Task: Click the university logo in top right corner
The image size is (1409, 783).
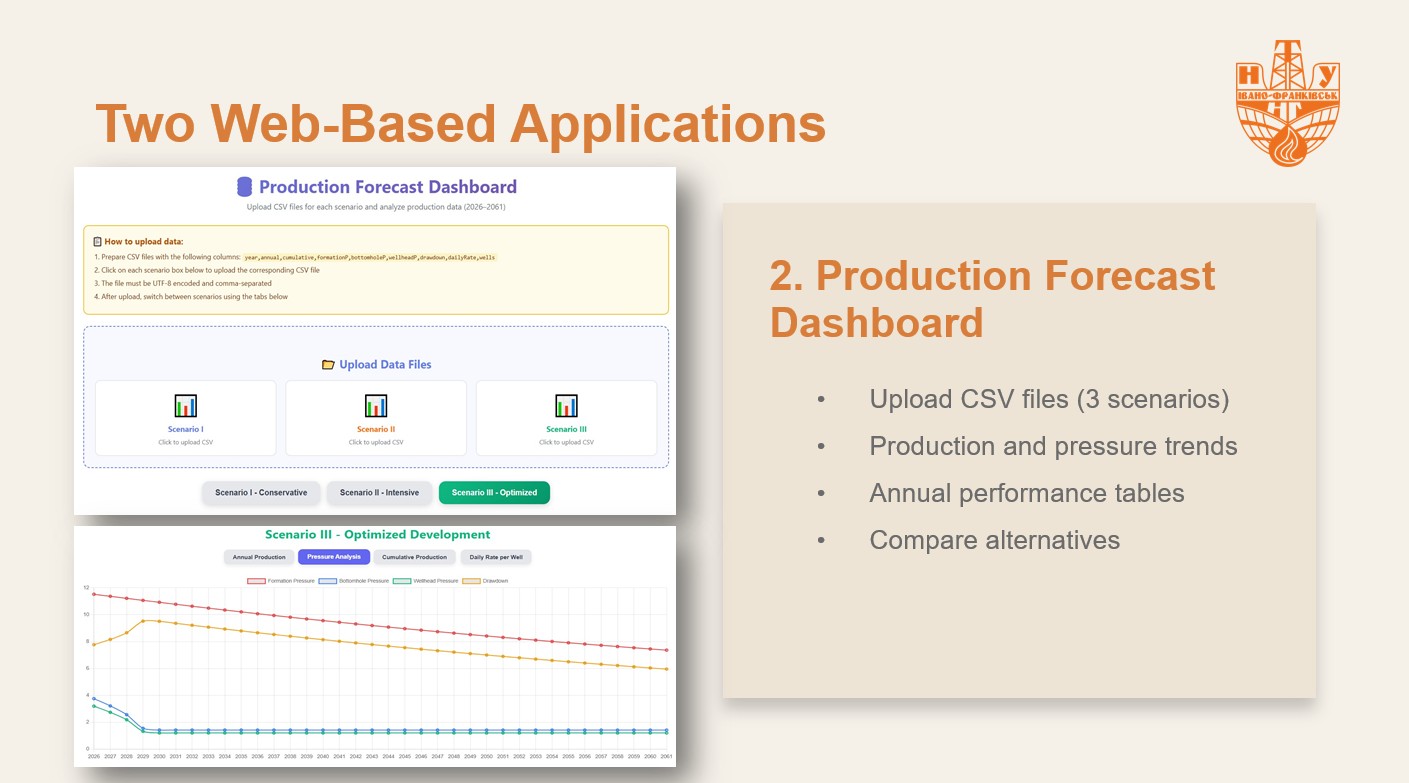Action: click(1287, 103)
